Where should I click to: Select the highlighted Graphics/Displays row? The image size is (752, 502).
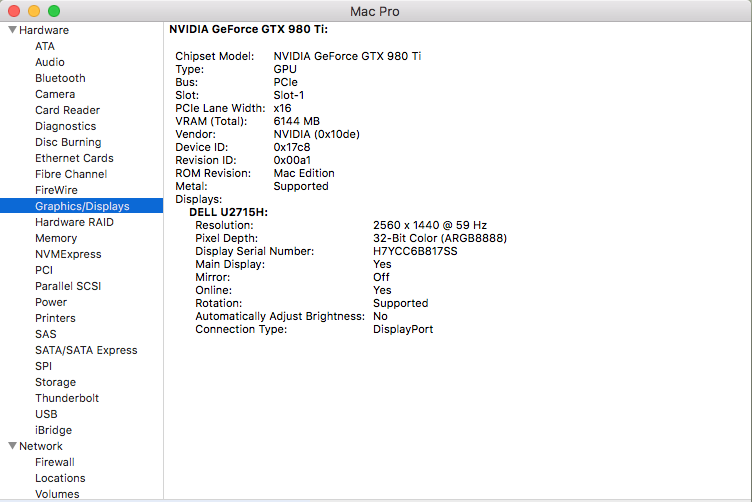(82, 206)
